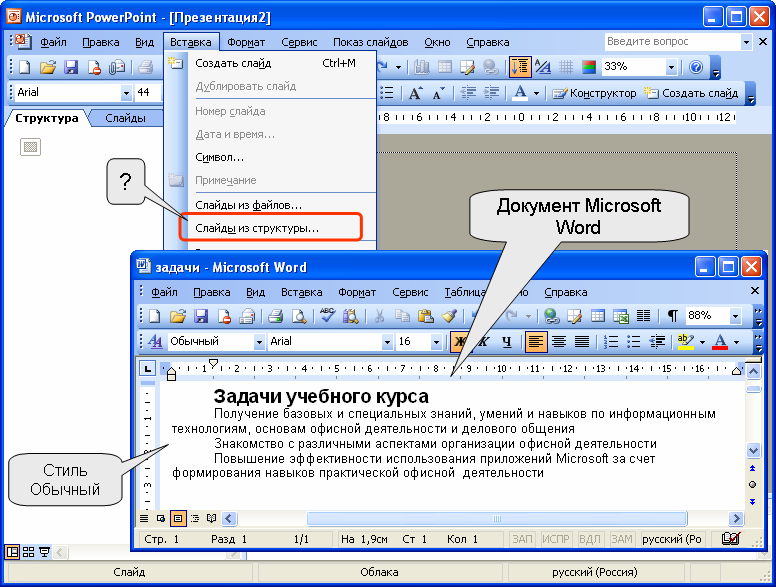Run ABC spelling check in Word toolbar
Viewport: 776px width, 587px height.
pos(327,315)
